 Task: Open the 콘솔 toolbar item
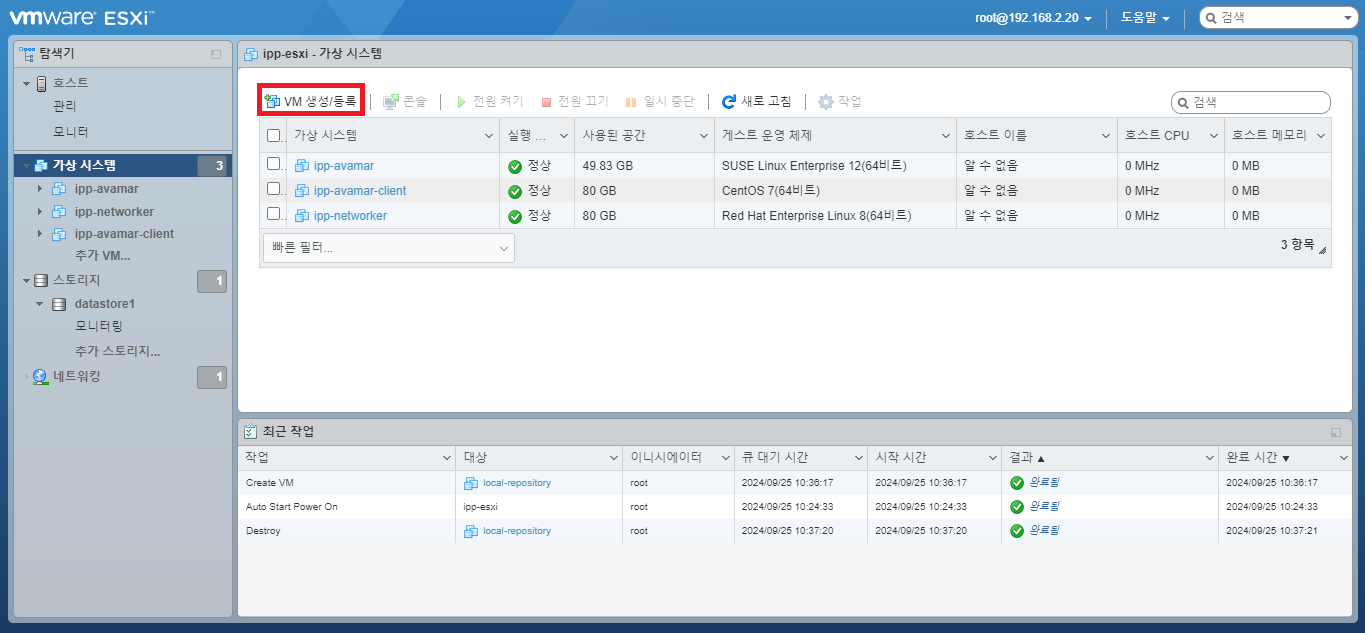coord(405,101)
